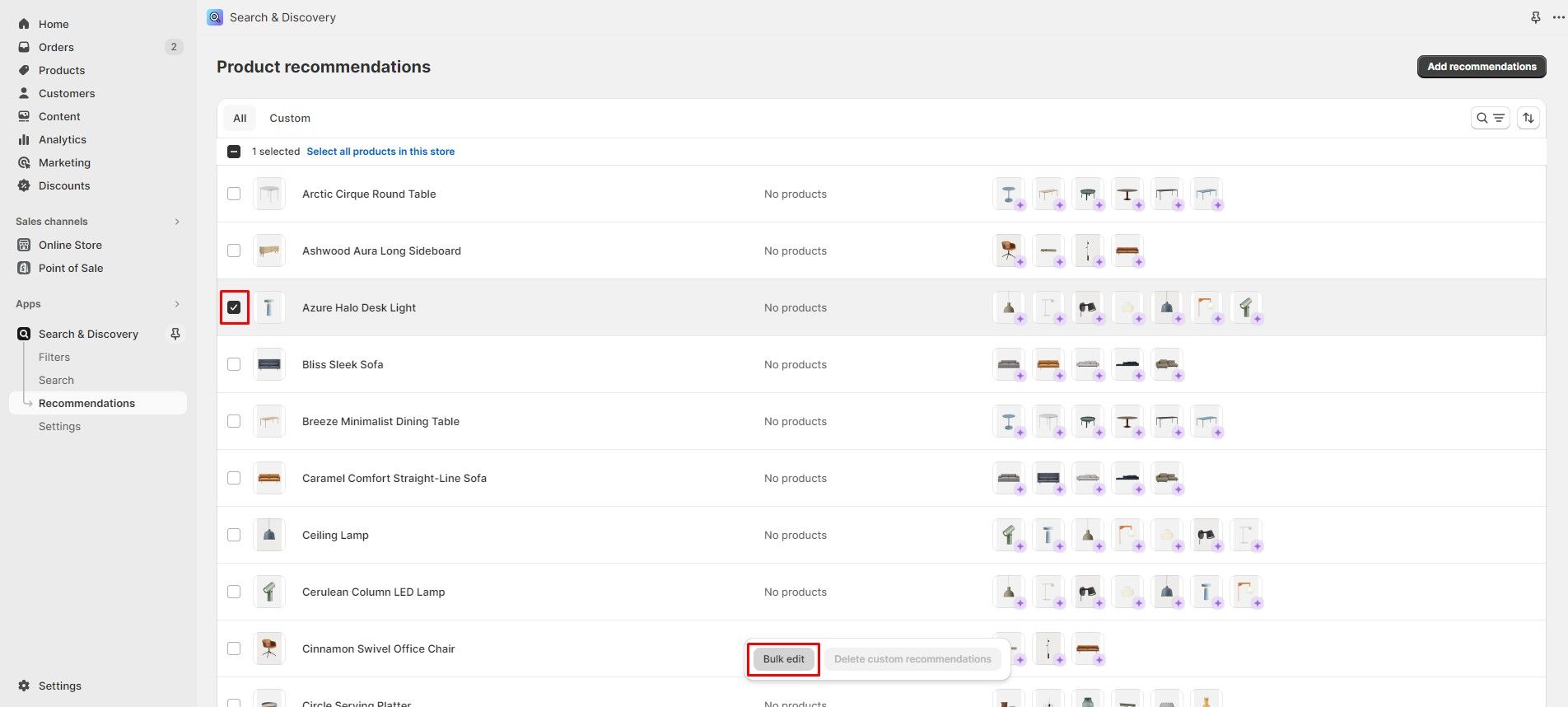Screen dimensions: 1568x707
Task: Open Settings gear at the sidebar bottom
Action: (x=24, y=686)
